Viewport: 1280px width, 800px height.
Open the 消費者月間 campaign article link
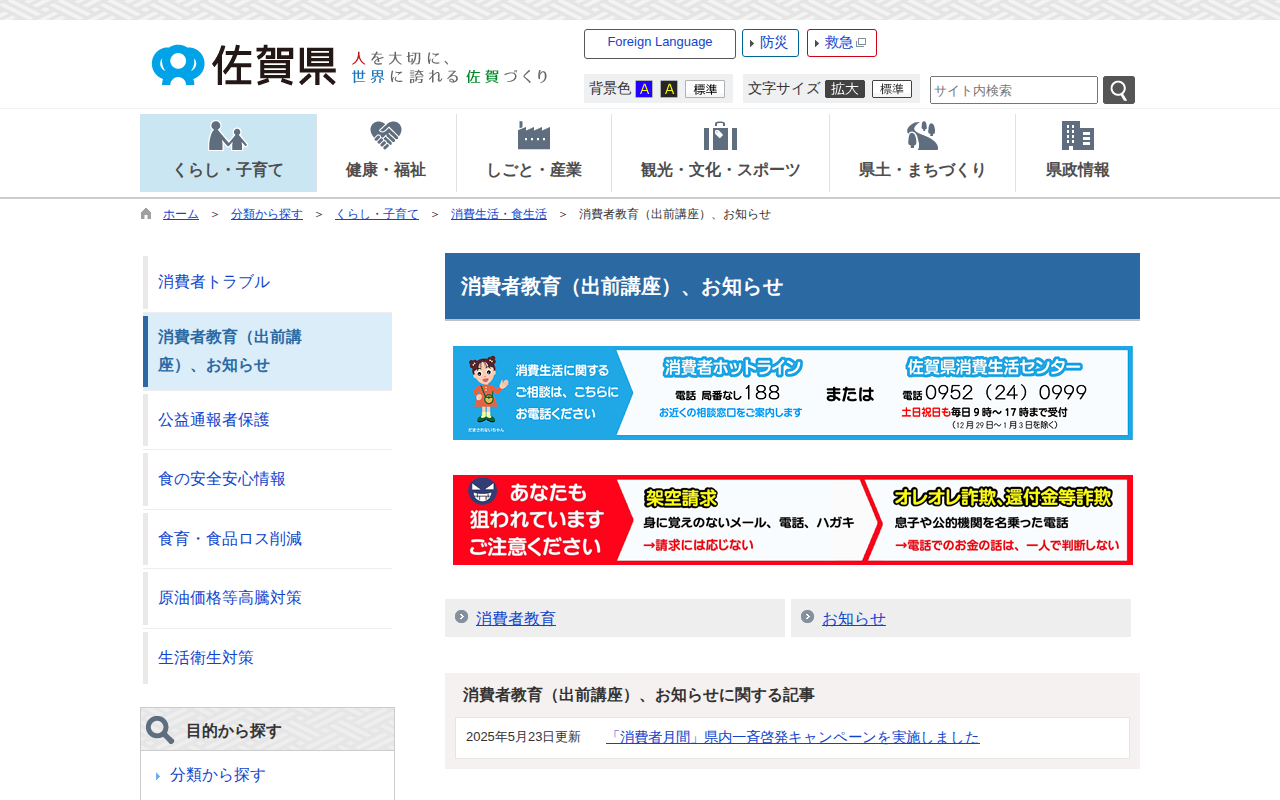[793, 737]
